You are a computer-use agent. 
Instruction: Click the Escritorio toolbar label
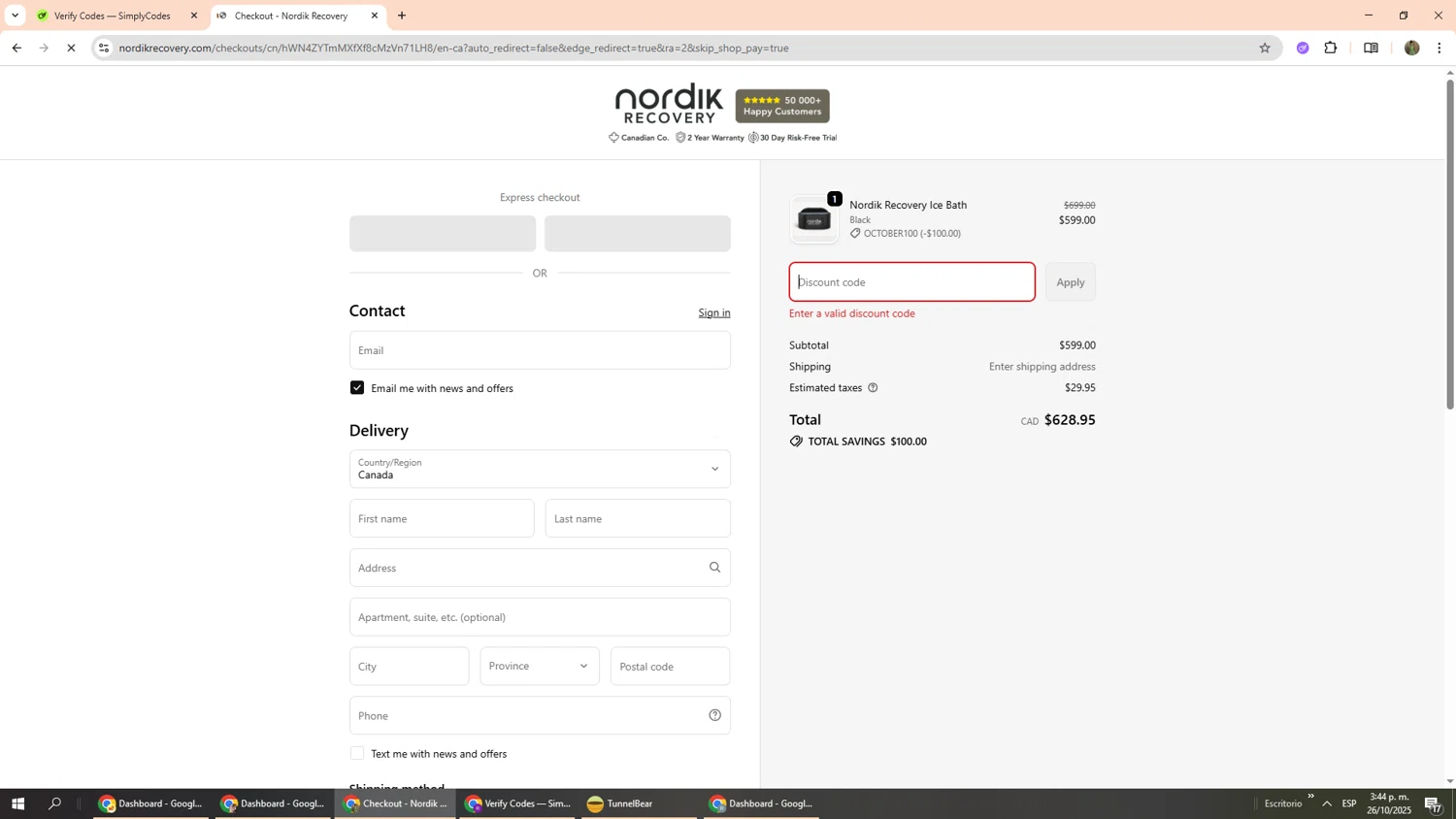pyautogui.click(x=1283, y=803)
